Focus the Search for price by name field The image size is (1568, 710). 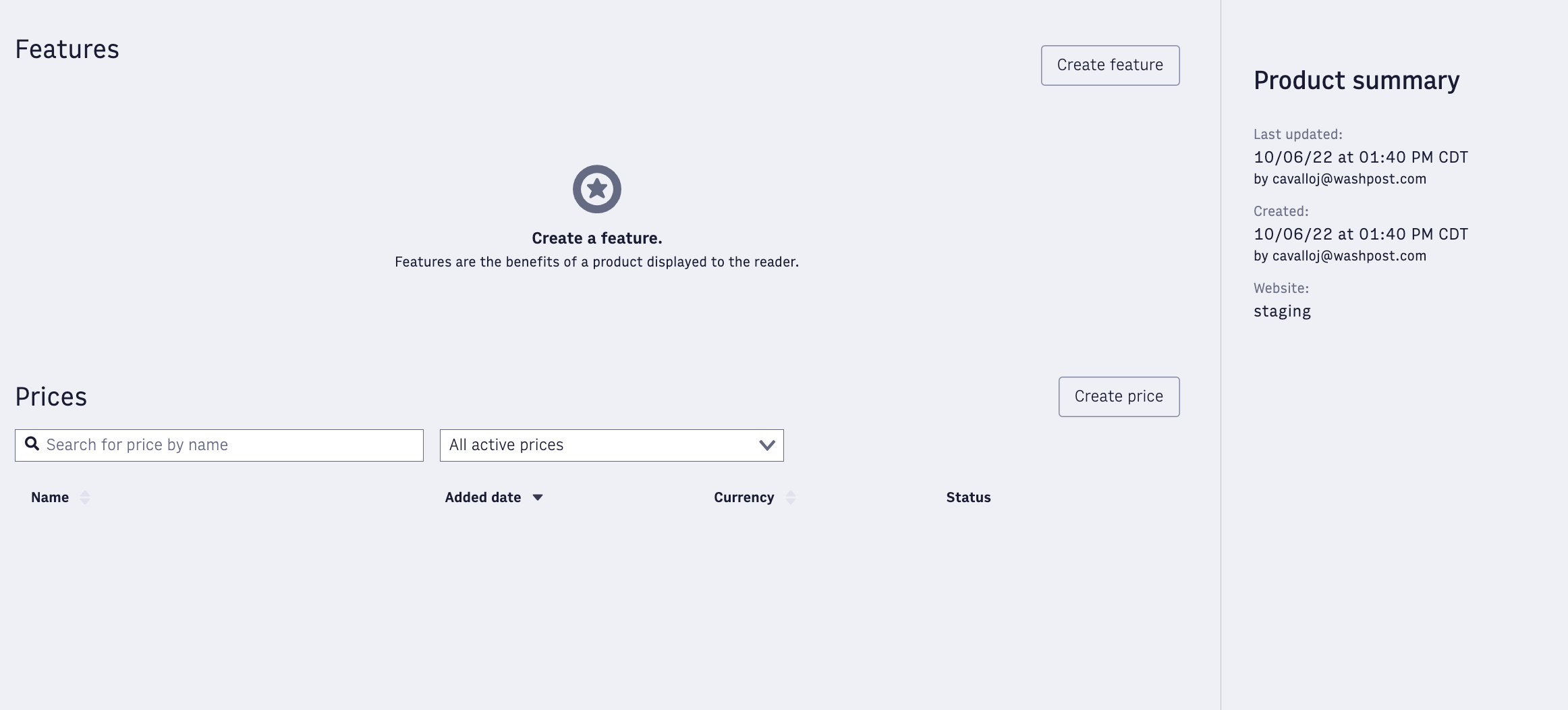[219, 445]
